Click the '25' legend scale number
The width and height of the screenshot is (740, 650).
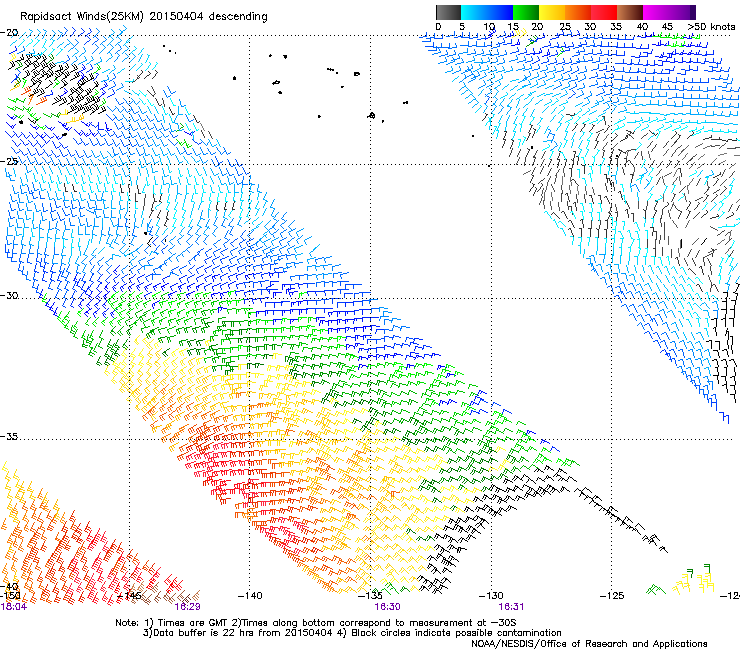click(565, 27)
